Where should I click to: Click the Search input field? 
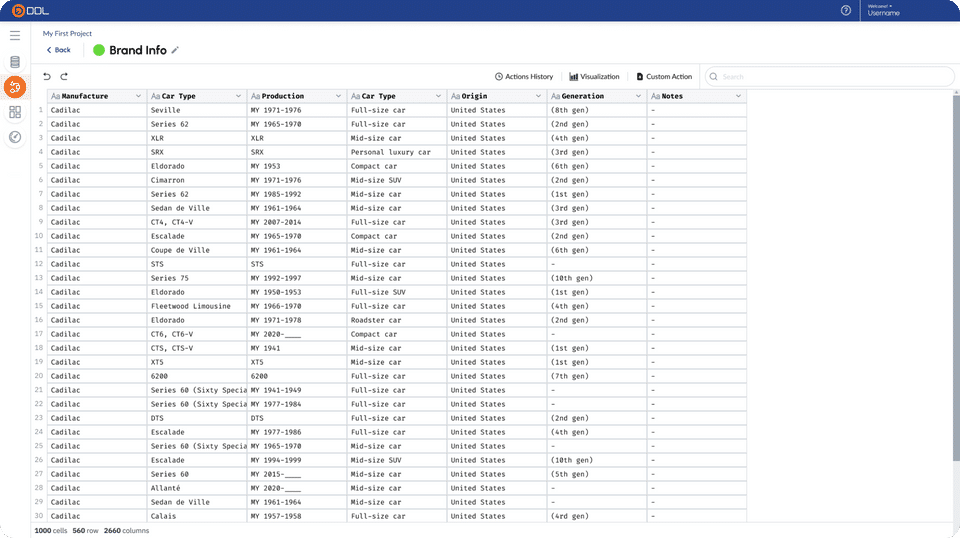tap(830, 77)
